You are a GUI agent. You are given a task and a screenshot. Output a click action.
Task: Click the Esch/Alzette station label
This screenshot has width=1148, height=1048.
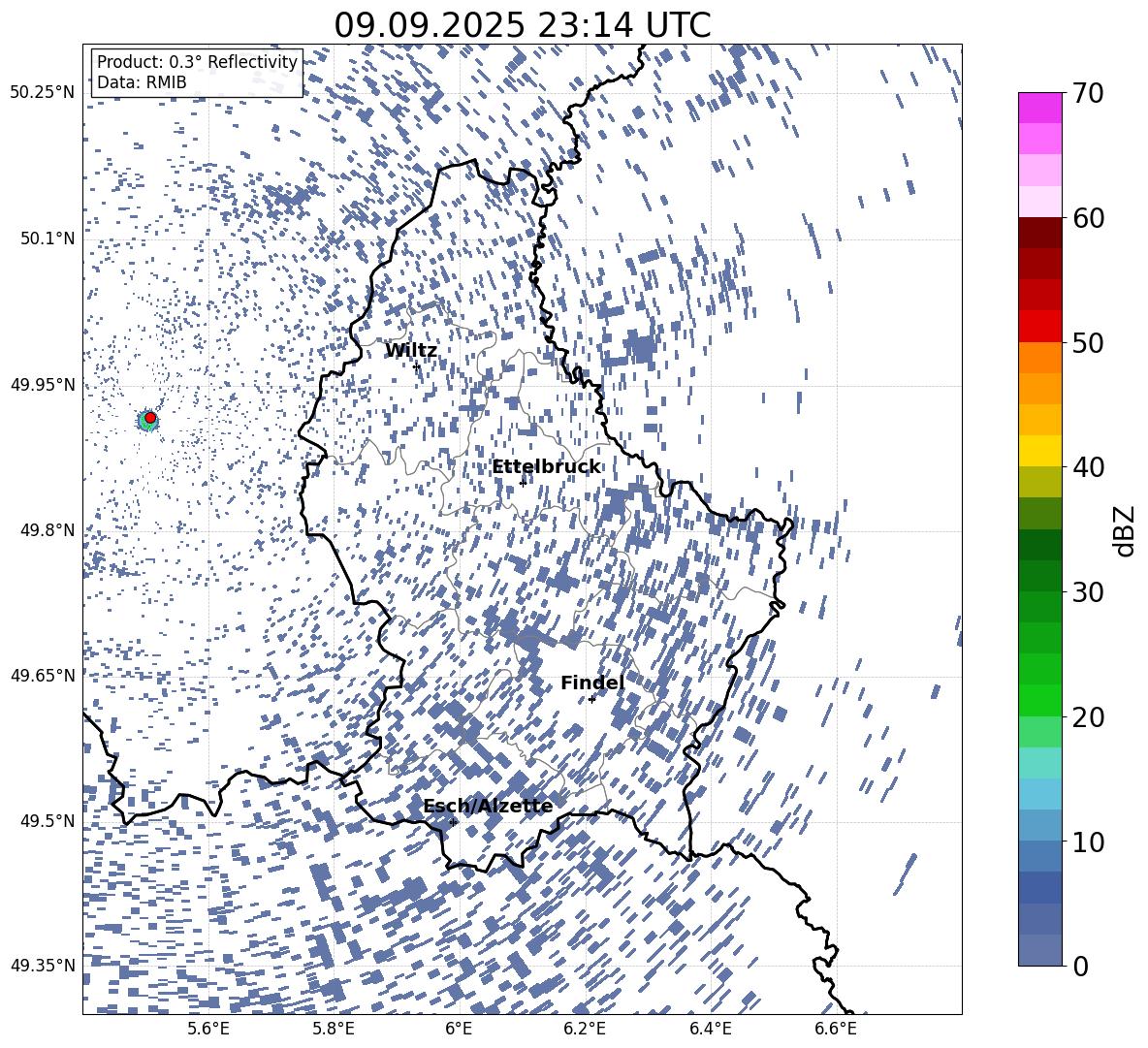(x=488, y=807)
